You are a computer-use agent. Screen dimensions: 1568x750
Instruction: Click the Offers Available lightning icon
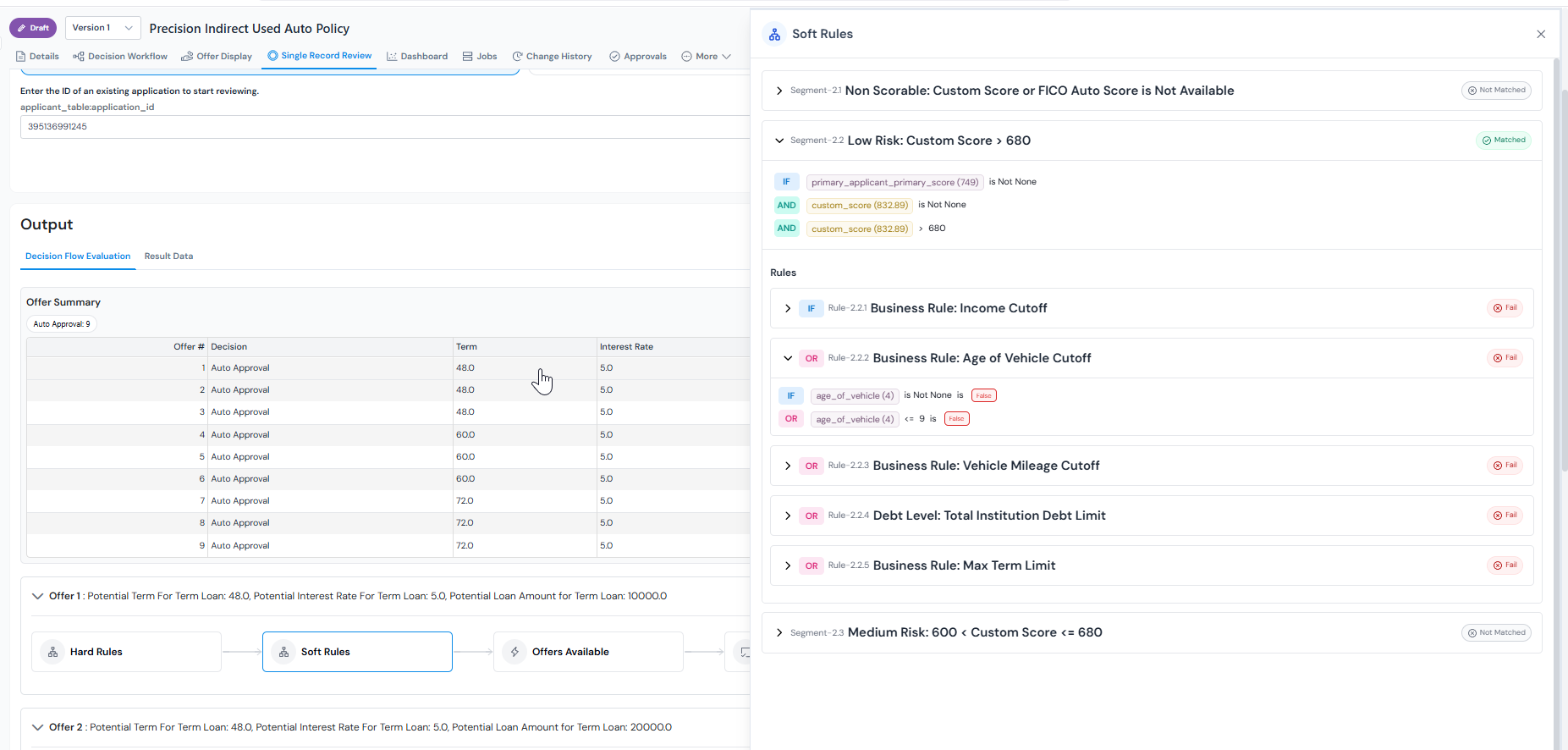(x=514, y=652)
